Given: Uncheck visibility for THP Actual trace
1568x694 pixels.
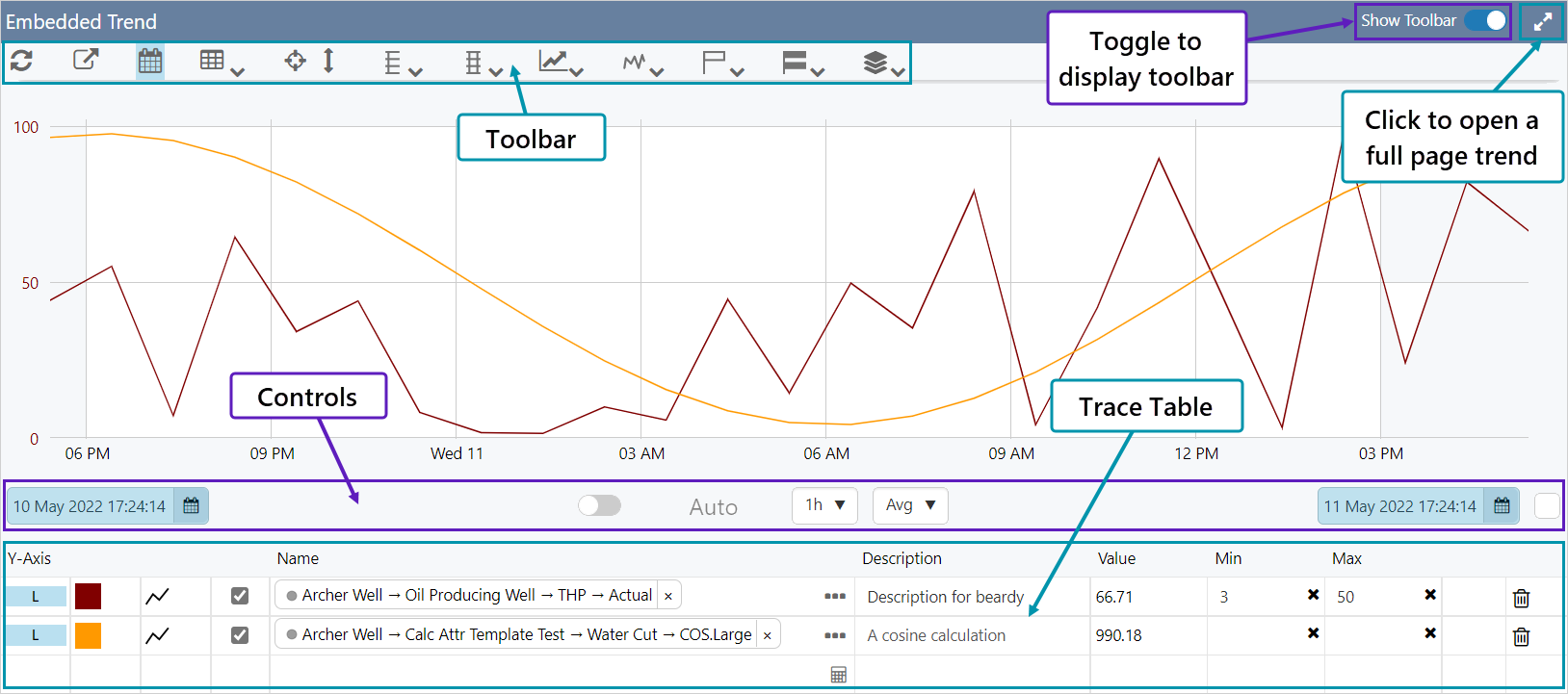Looking at the screenshot, I should click(x=240, y=596).
